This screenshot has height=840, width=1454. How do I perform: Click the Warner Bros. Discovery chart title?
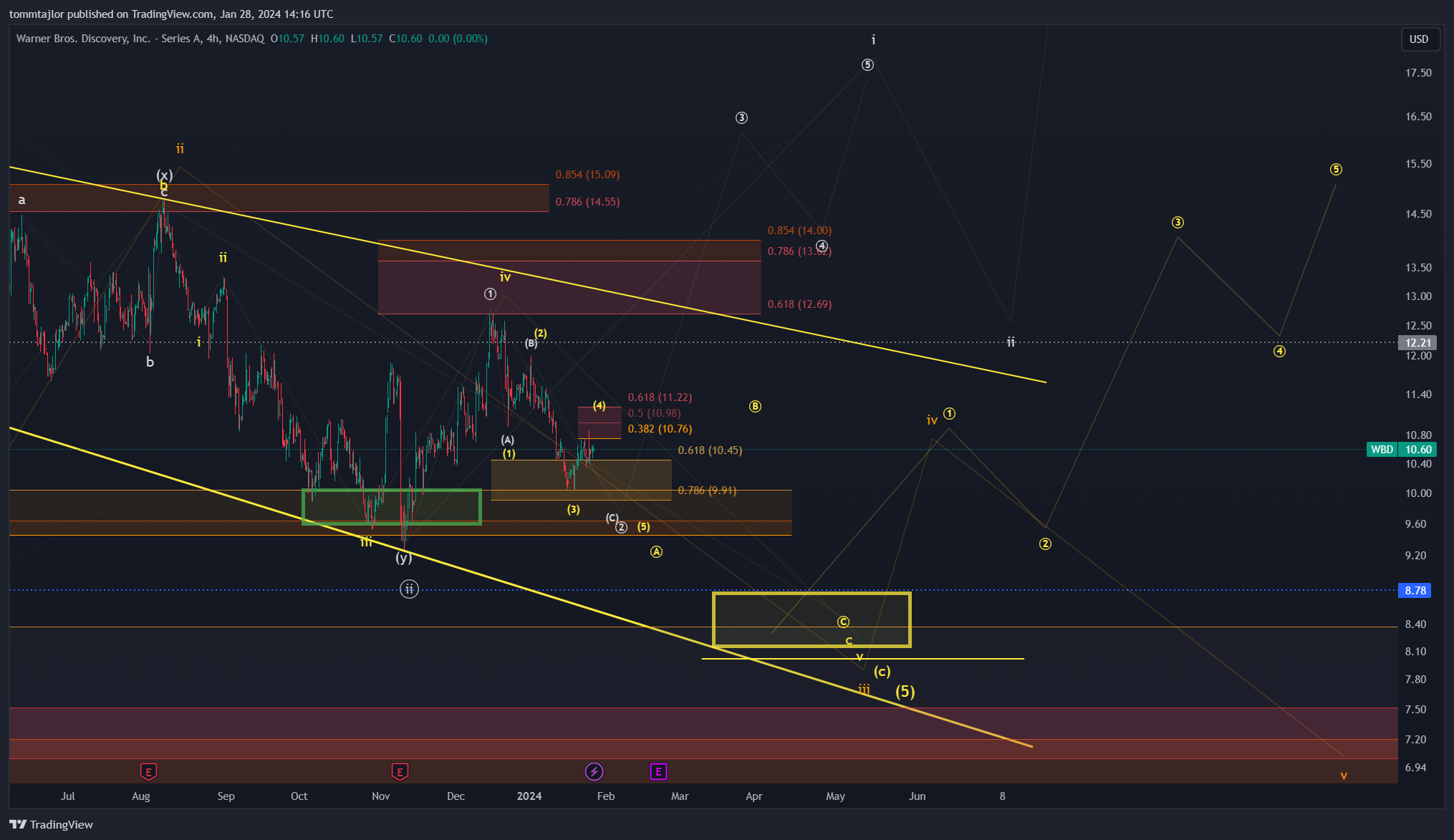[x=140, y=39]
